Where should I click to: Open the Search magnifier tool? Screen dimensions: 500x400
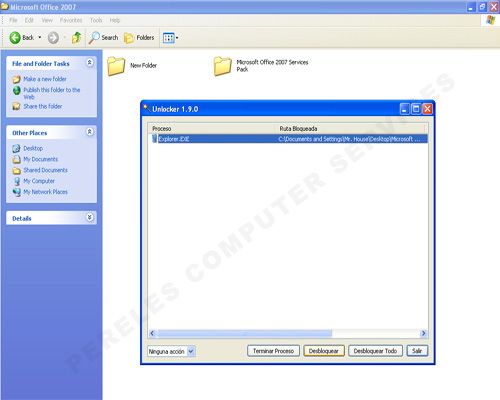tap(103, 38)
